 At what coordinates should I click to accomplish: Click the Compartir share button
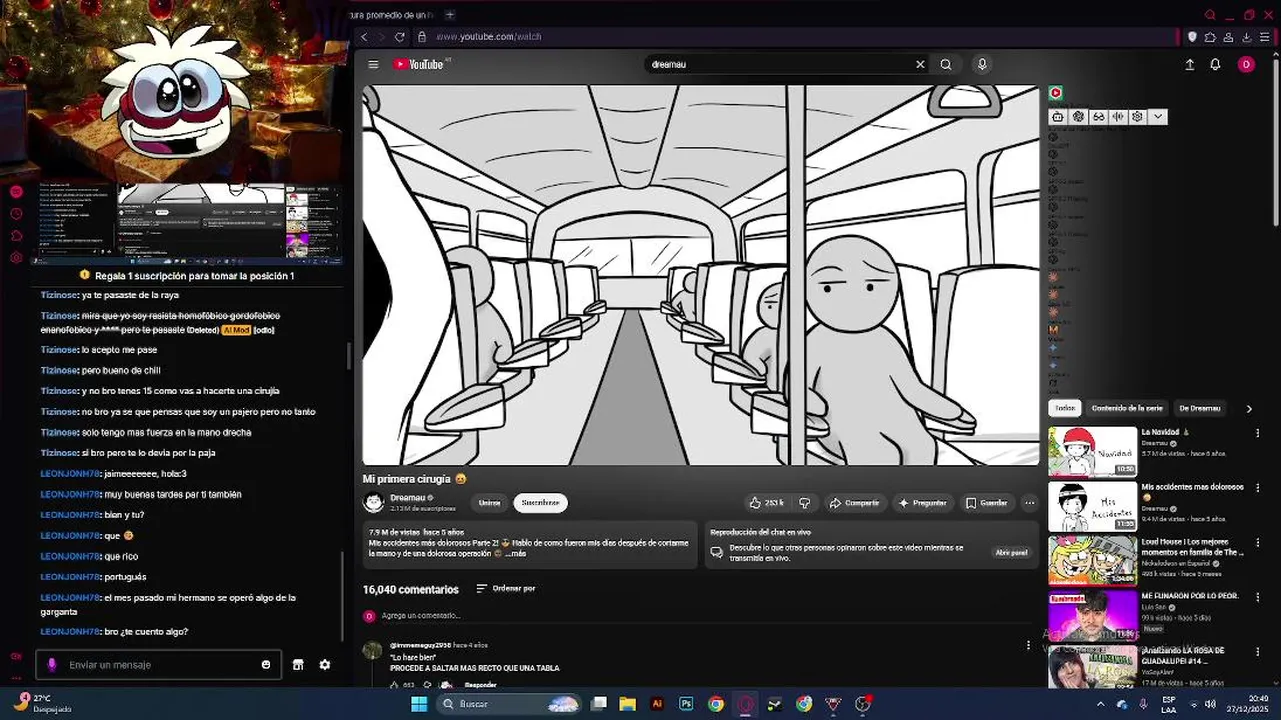855,503
